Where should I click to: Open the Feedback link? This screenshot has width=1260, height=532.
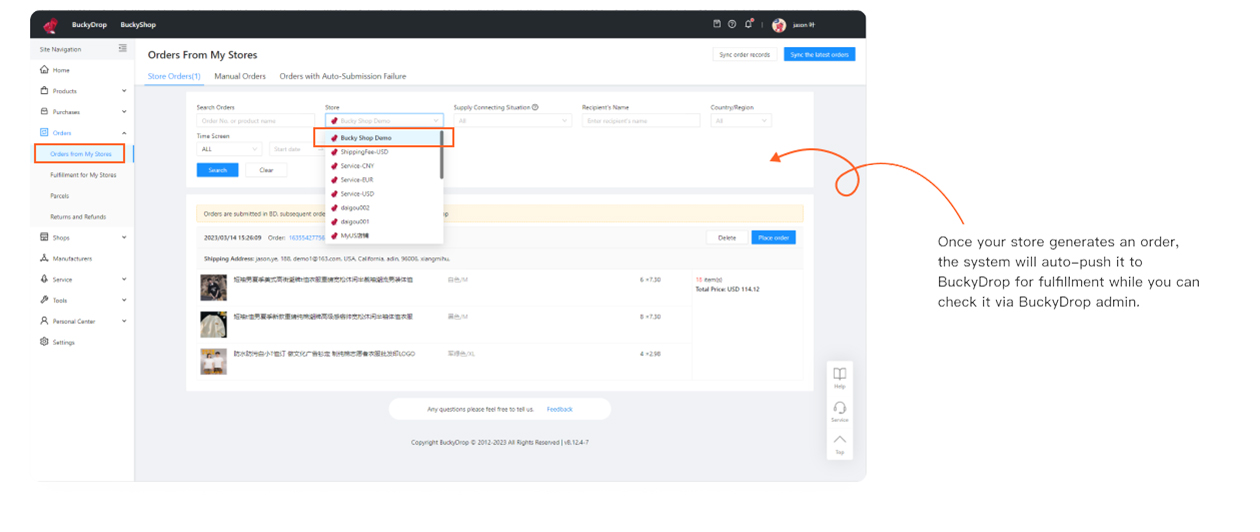pos(560,409)
